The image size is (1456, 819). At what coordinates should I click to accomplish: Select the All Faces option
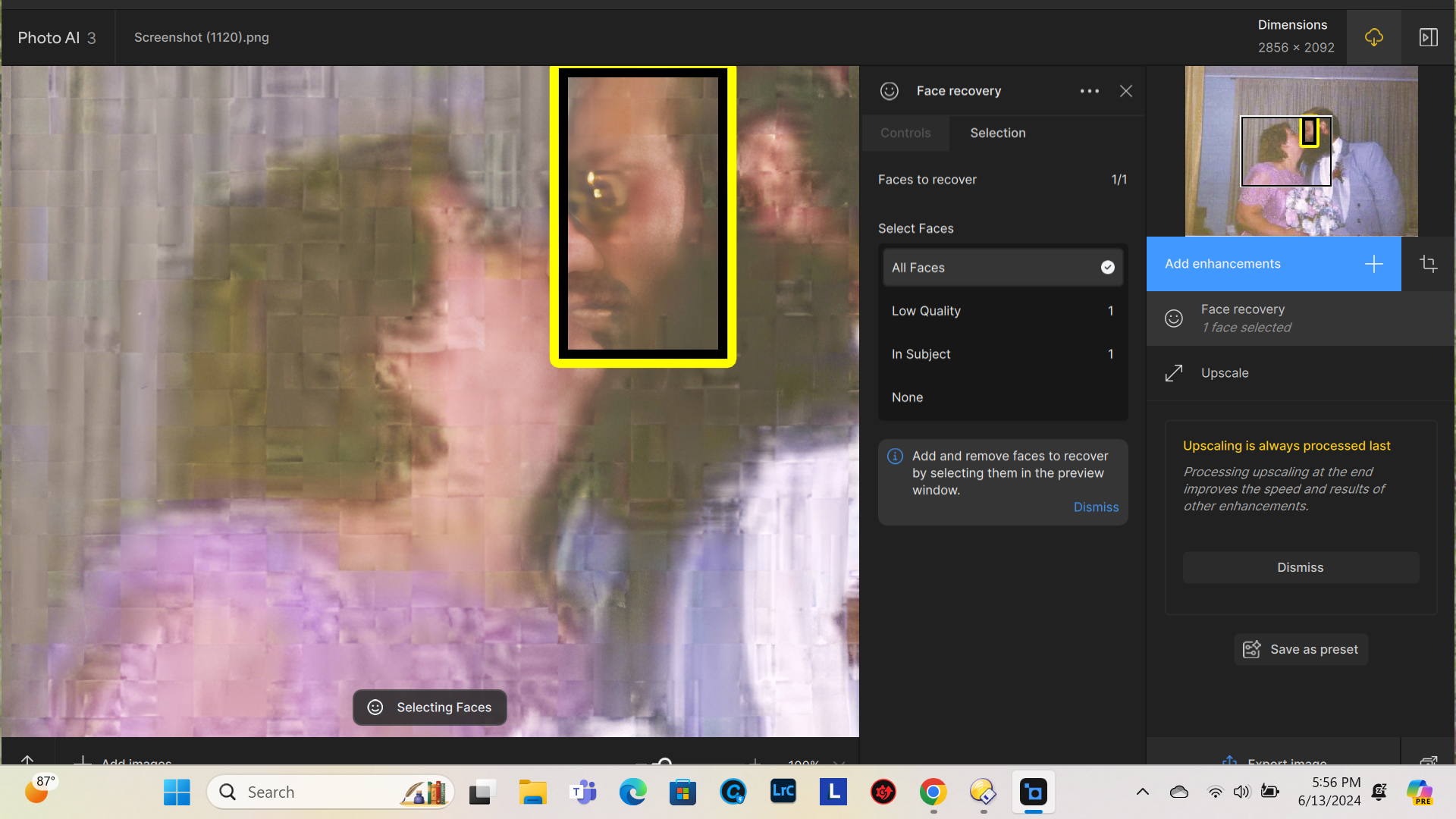1002,268
